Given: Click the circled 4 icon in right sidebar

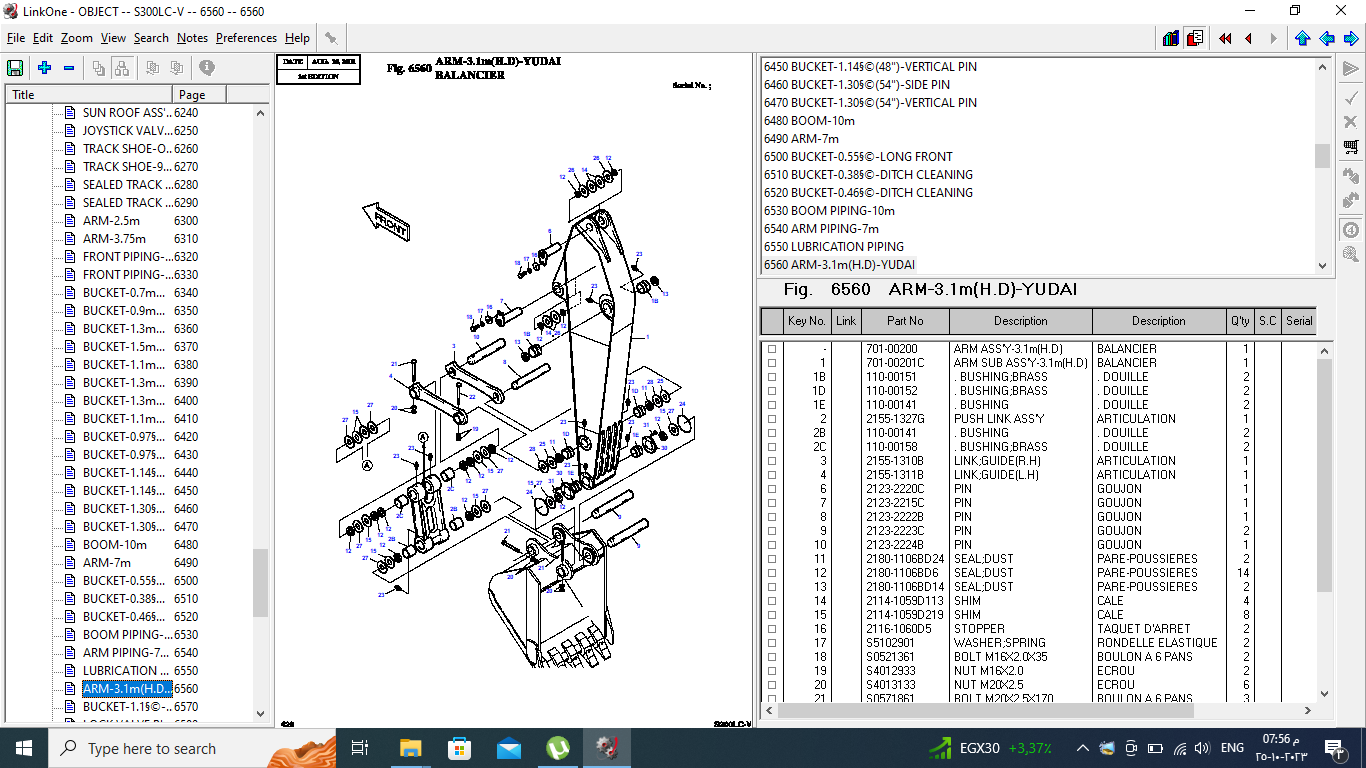Looking at the screenshot, I should pos(1351,229).
